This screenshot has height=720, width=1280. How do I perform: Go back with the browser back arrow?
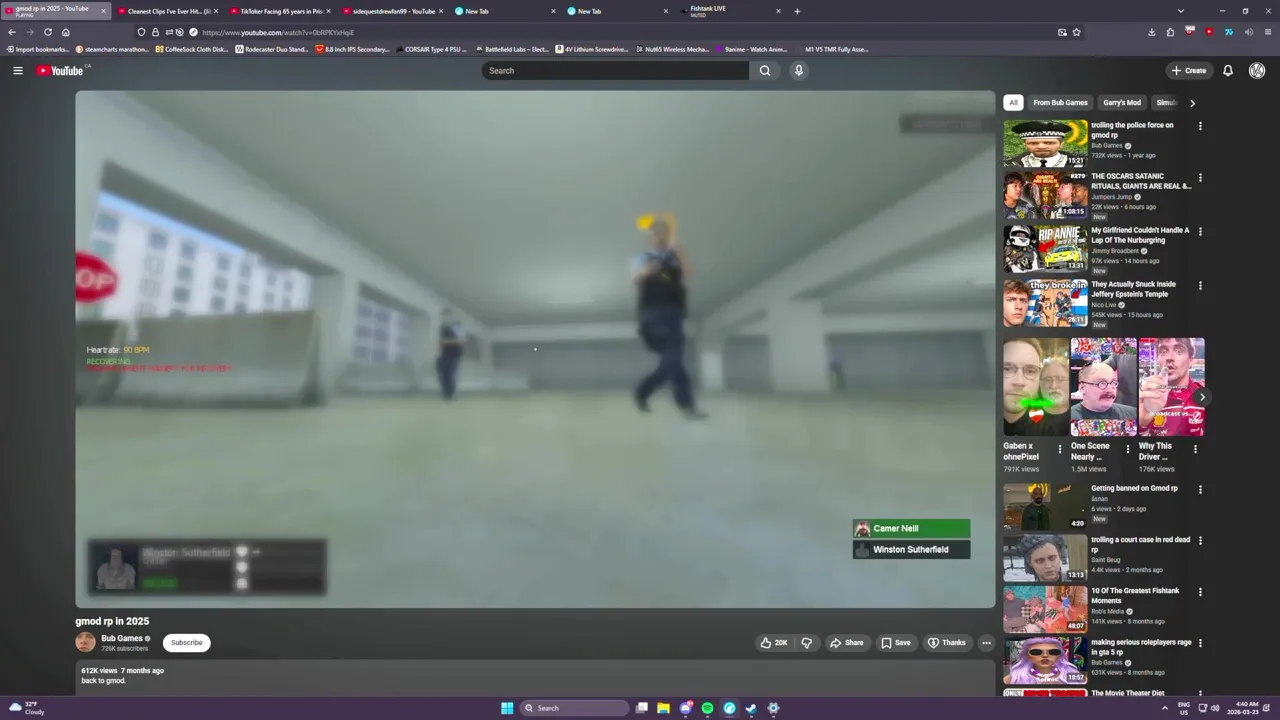(12, 32)
